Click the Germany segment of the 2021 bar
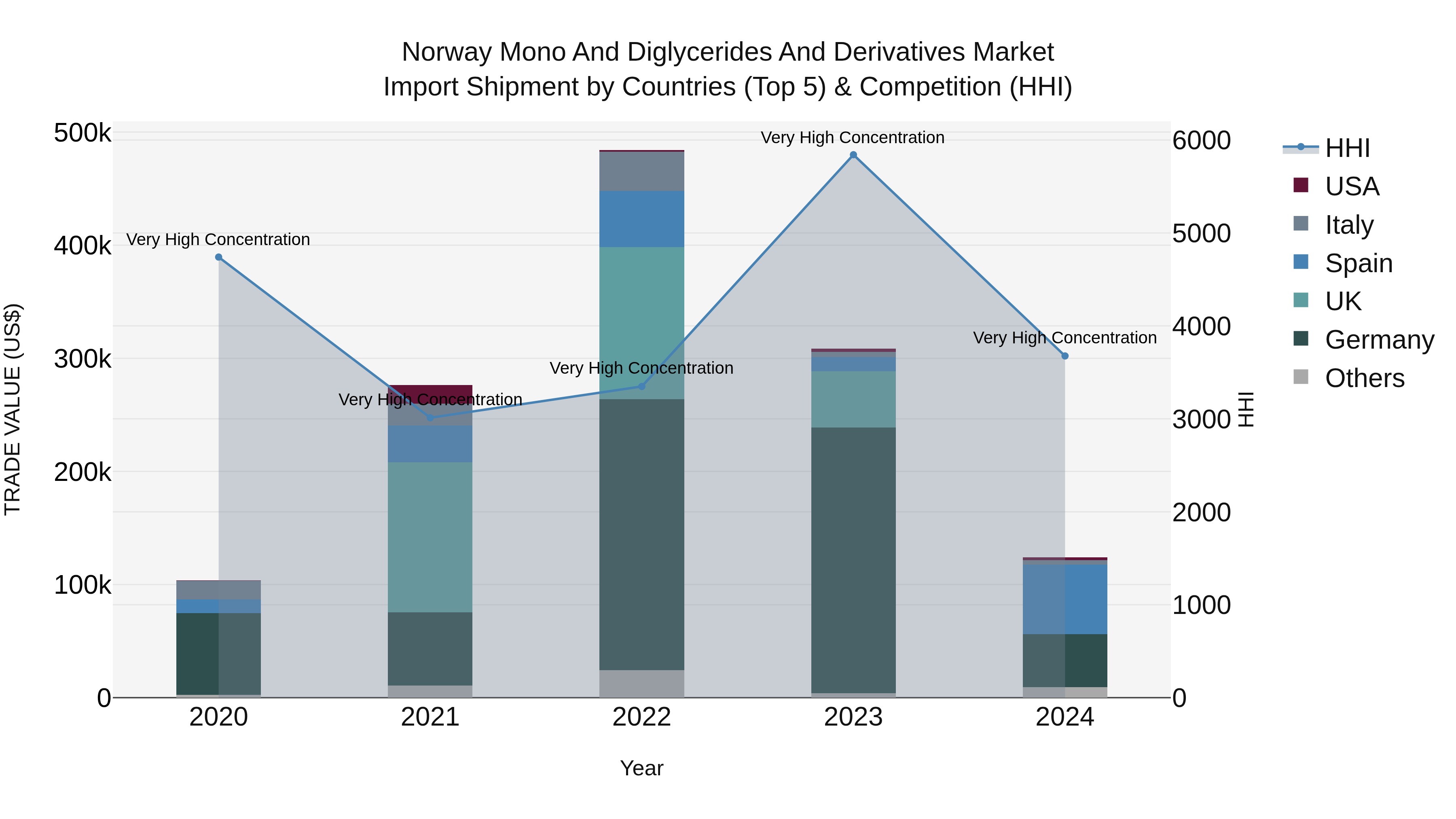Viewport: 1456px width, 819px height. (430, 649)
